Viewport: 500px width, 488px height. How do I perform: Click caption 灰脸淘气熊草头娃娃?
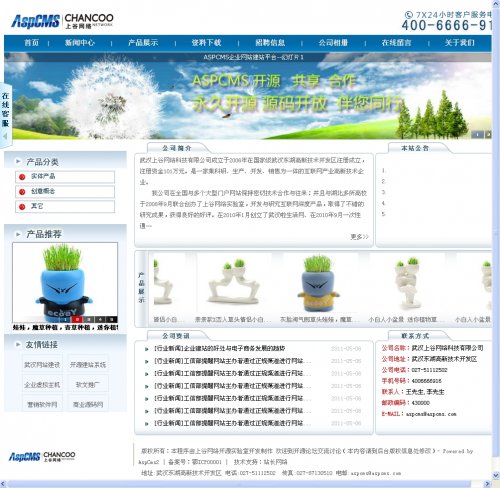pyautogui.click(x=319, y=319)
